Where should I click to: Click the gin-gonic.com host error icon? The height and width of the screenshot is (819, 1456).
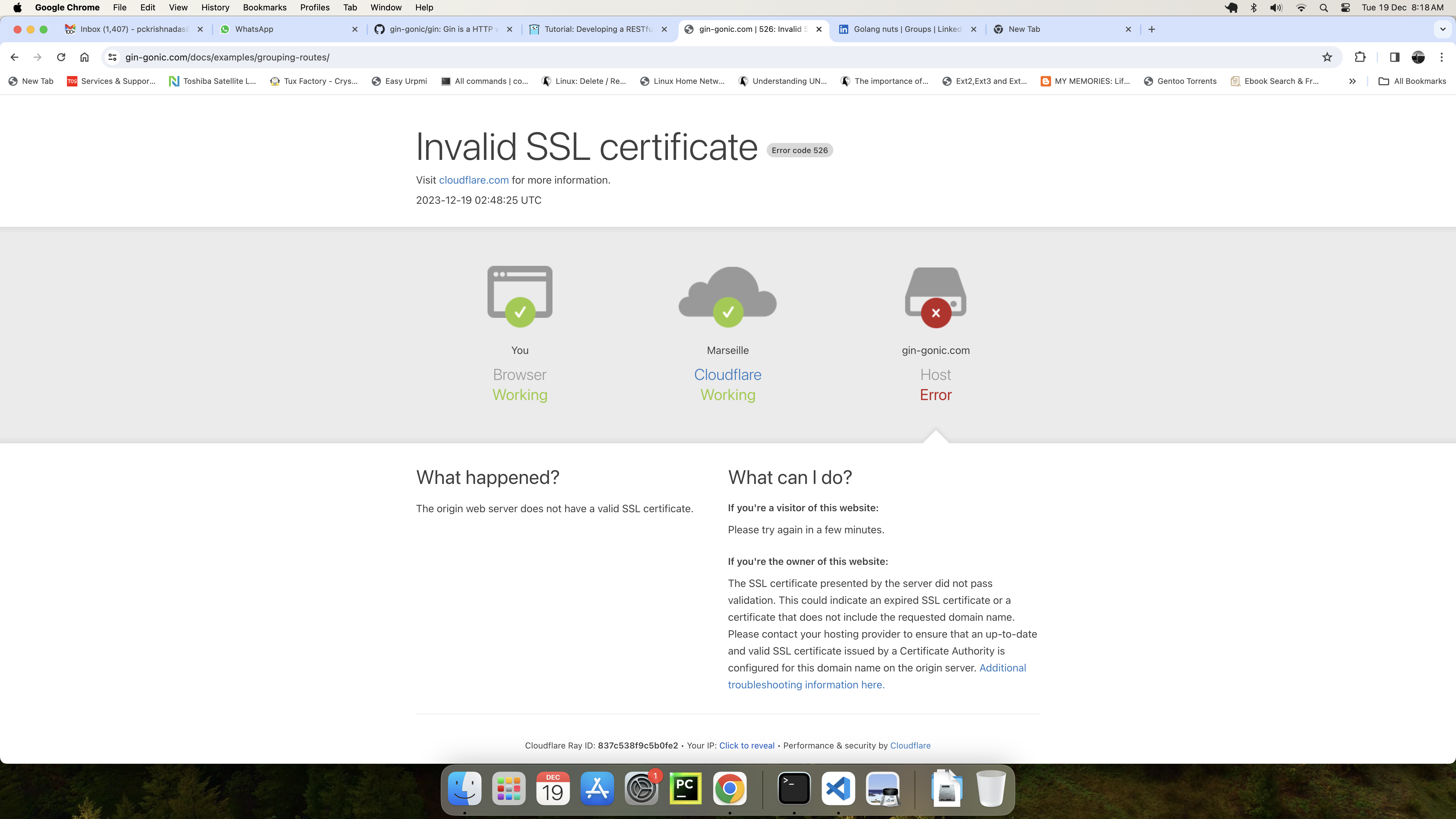tap(935, 297)
